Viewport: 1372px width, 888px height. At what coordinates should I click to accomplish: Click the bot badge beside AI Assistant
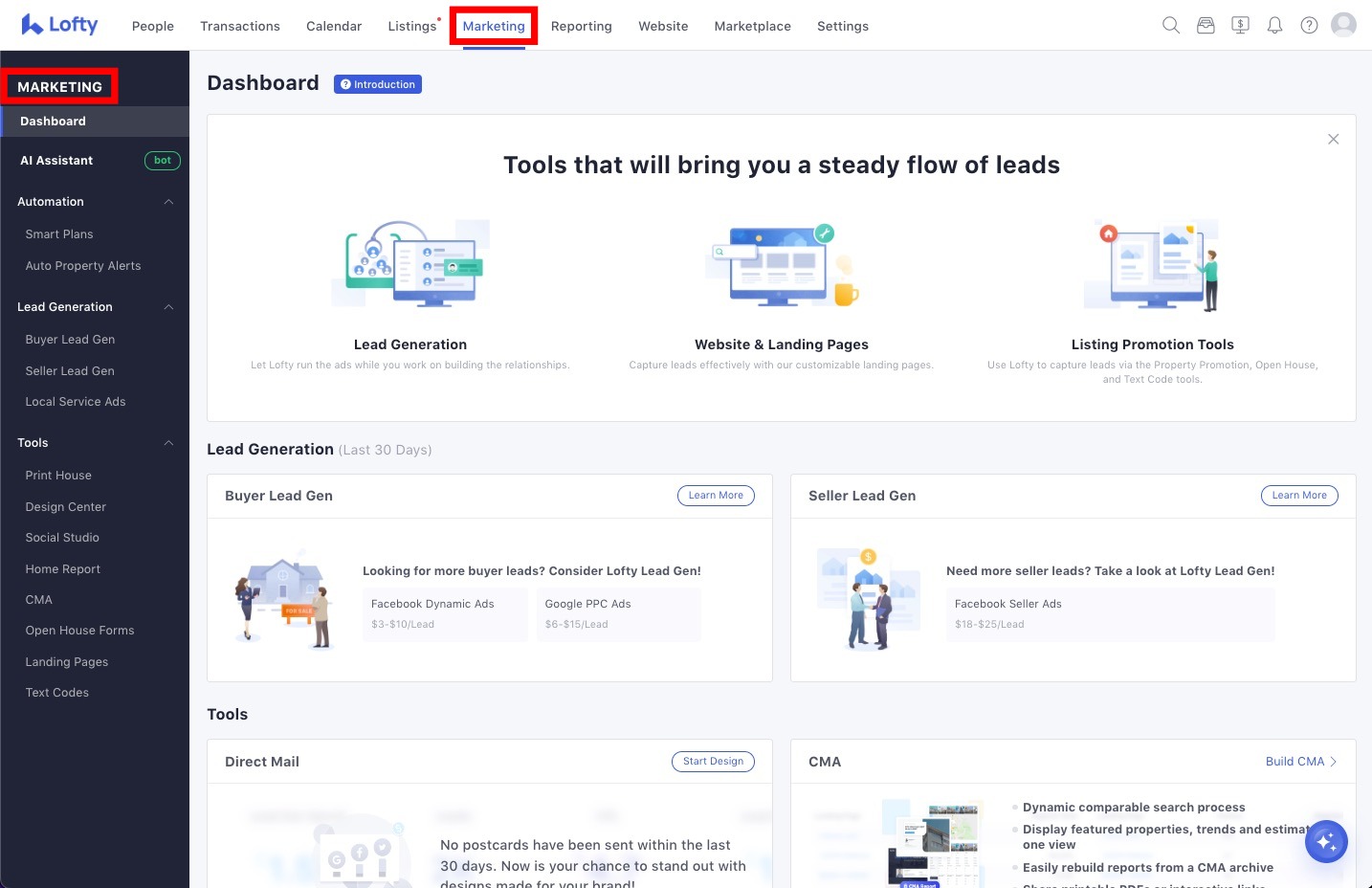(163, 161)
